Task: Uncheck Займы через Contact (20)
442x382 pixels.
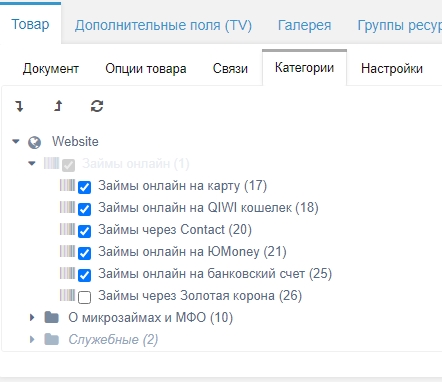Action: [84, 231]
